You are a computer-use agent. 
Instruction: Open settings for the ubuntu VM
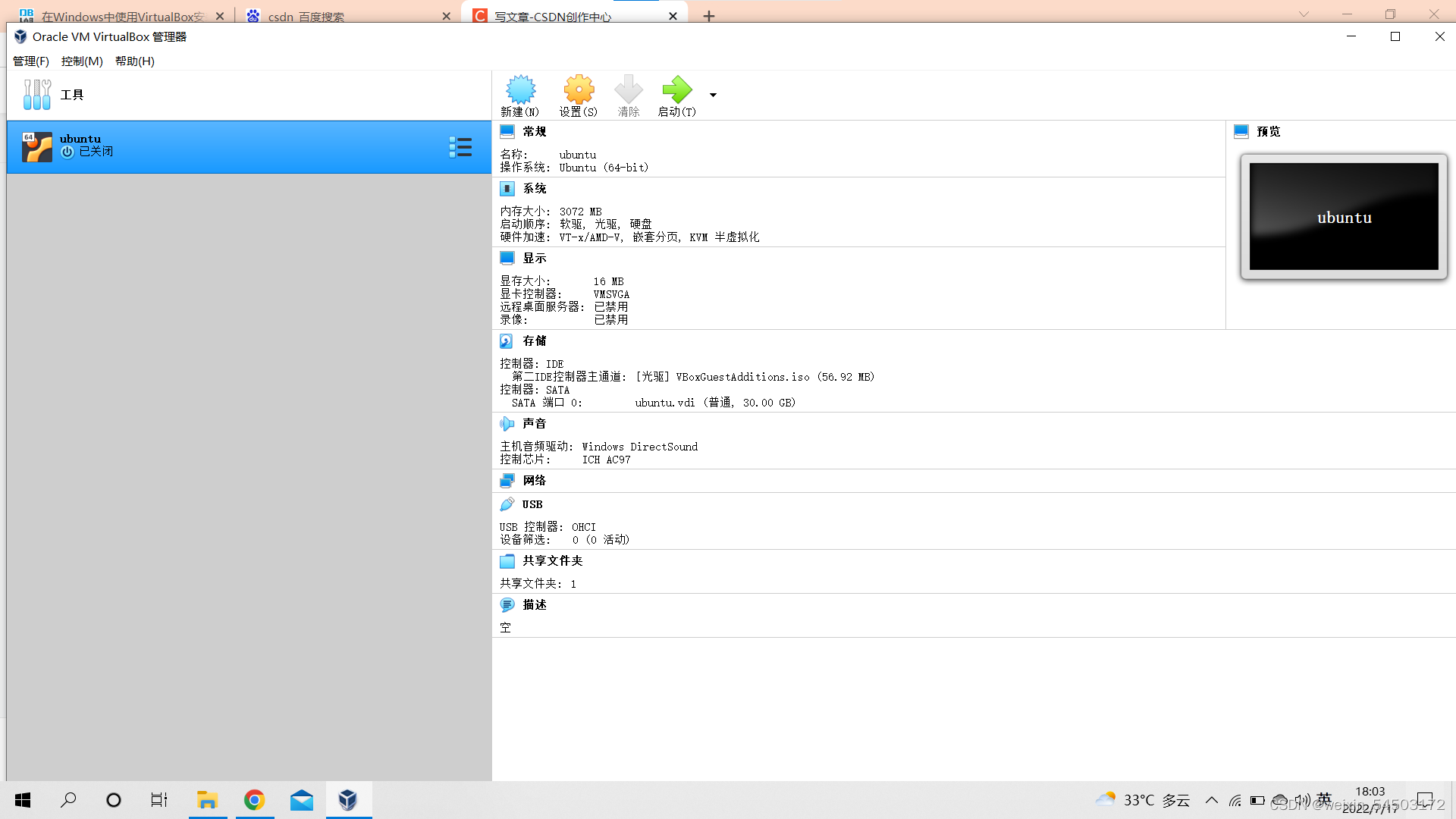click(578, 95)
